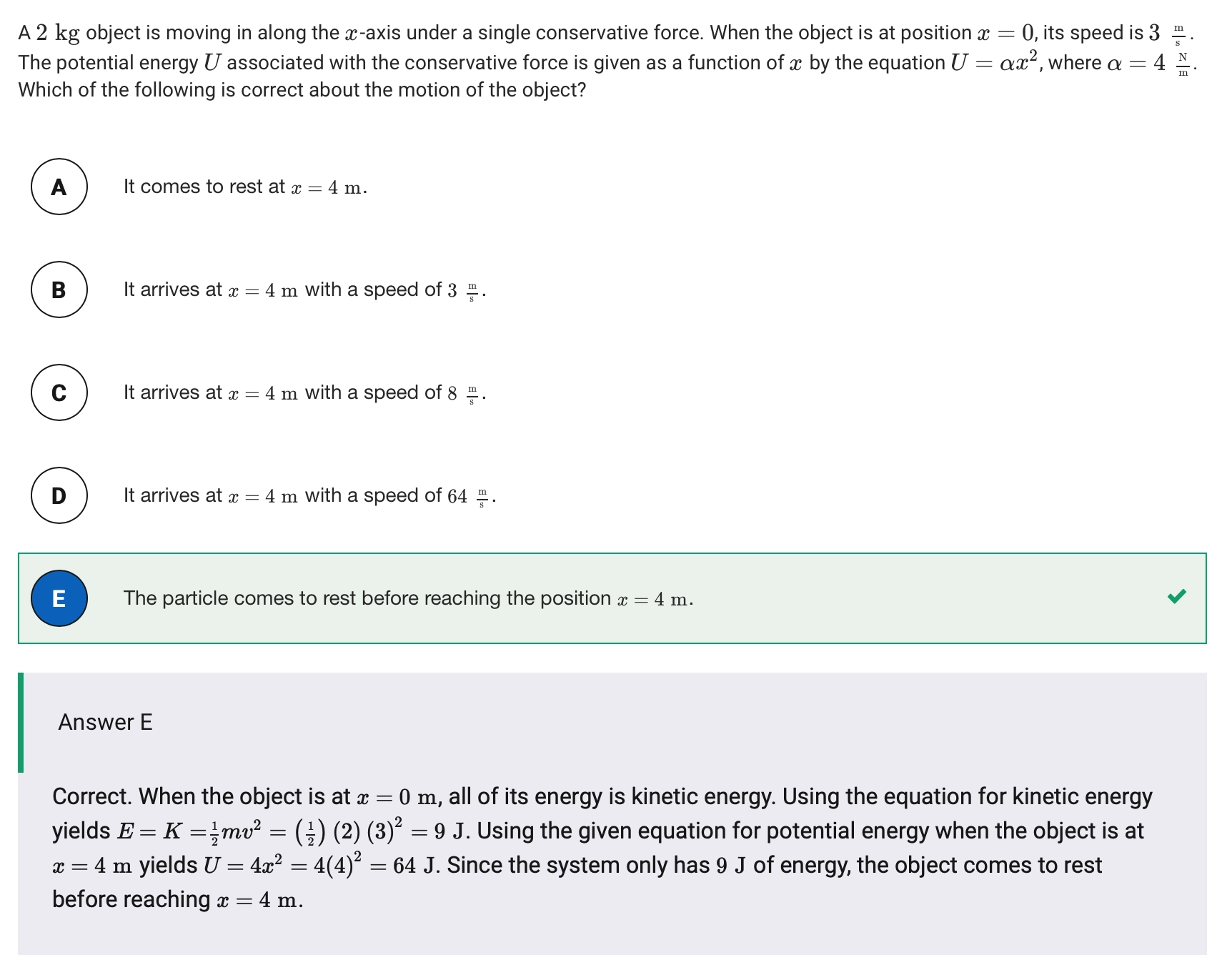Click answer text with speed of 64 m/s
Viewport: 1232px width, 955px height.
309,496
